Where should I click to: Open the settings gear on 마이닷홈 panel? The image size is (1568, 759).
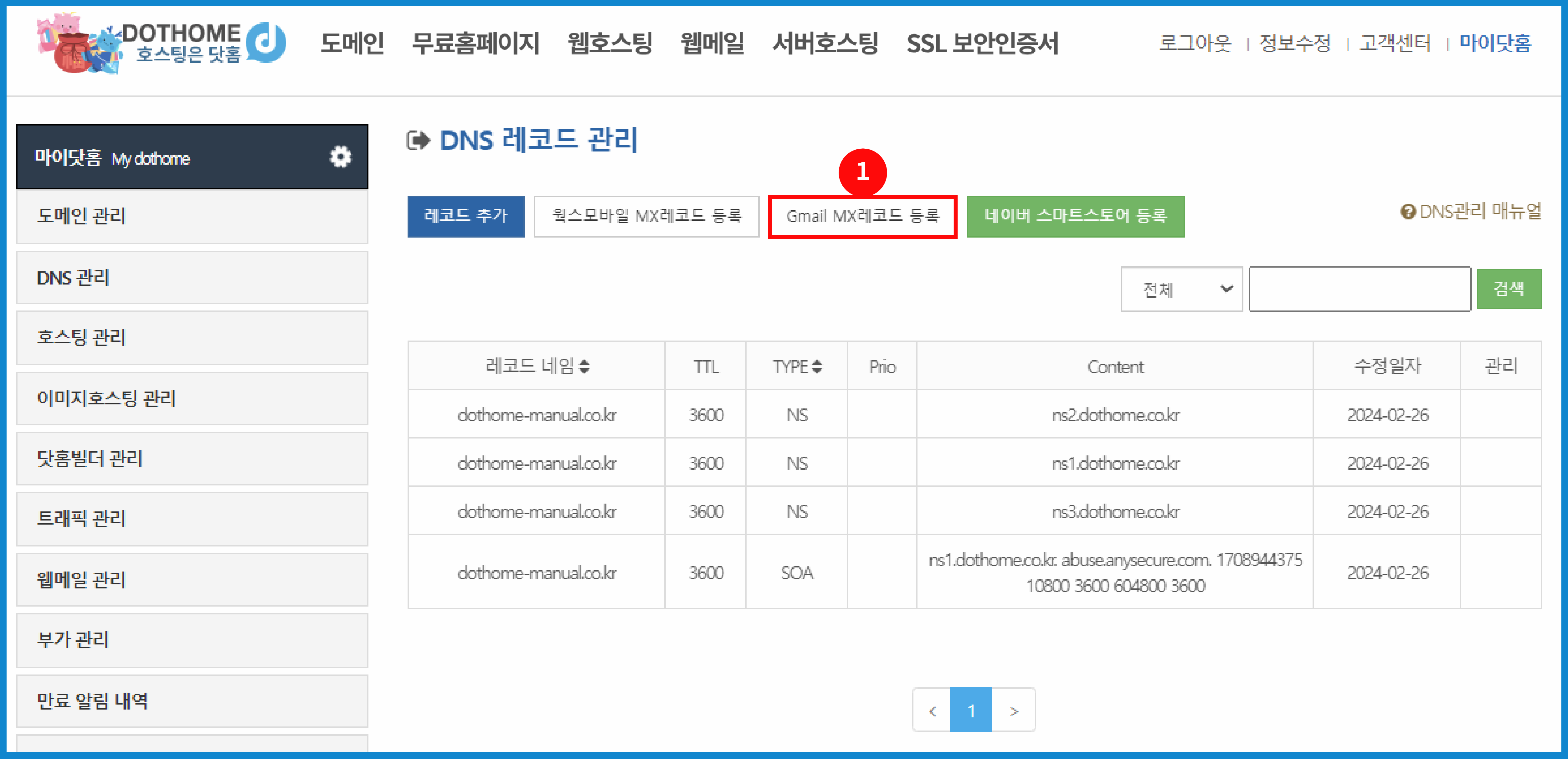tap(340, 156)
